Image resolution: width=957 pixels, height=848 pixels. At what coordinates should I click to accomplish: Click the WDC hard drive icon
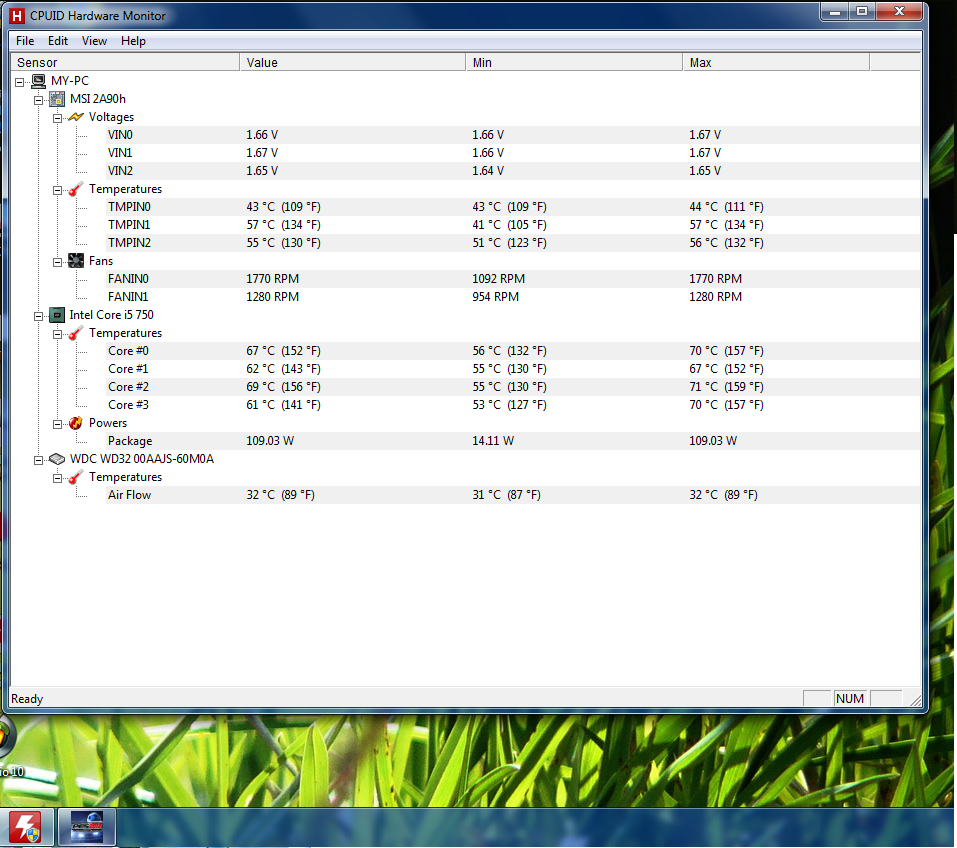pyautogui.click(x=57, y=459)
